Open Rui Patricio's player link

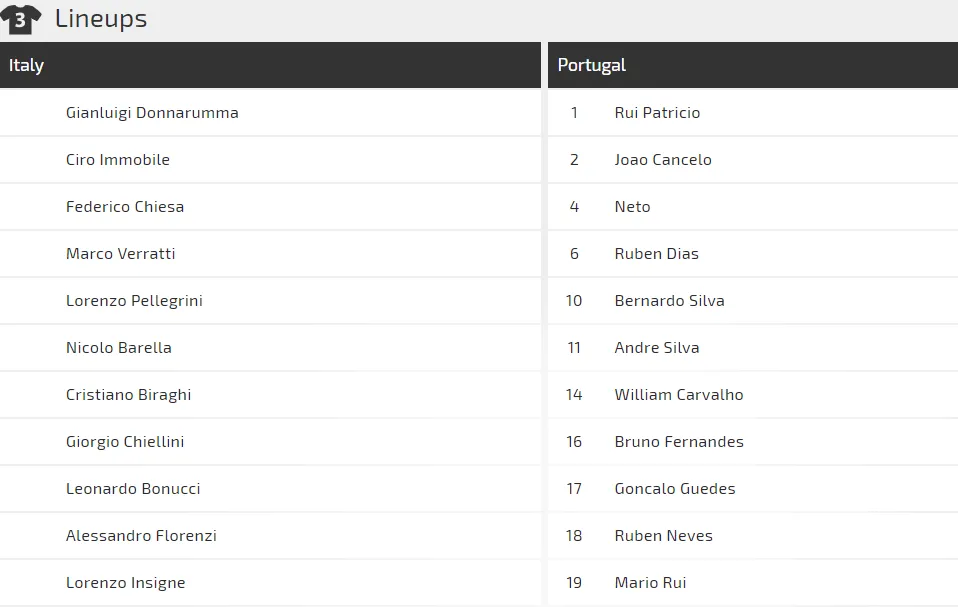click(x=657, y=113)
